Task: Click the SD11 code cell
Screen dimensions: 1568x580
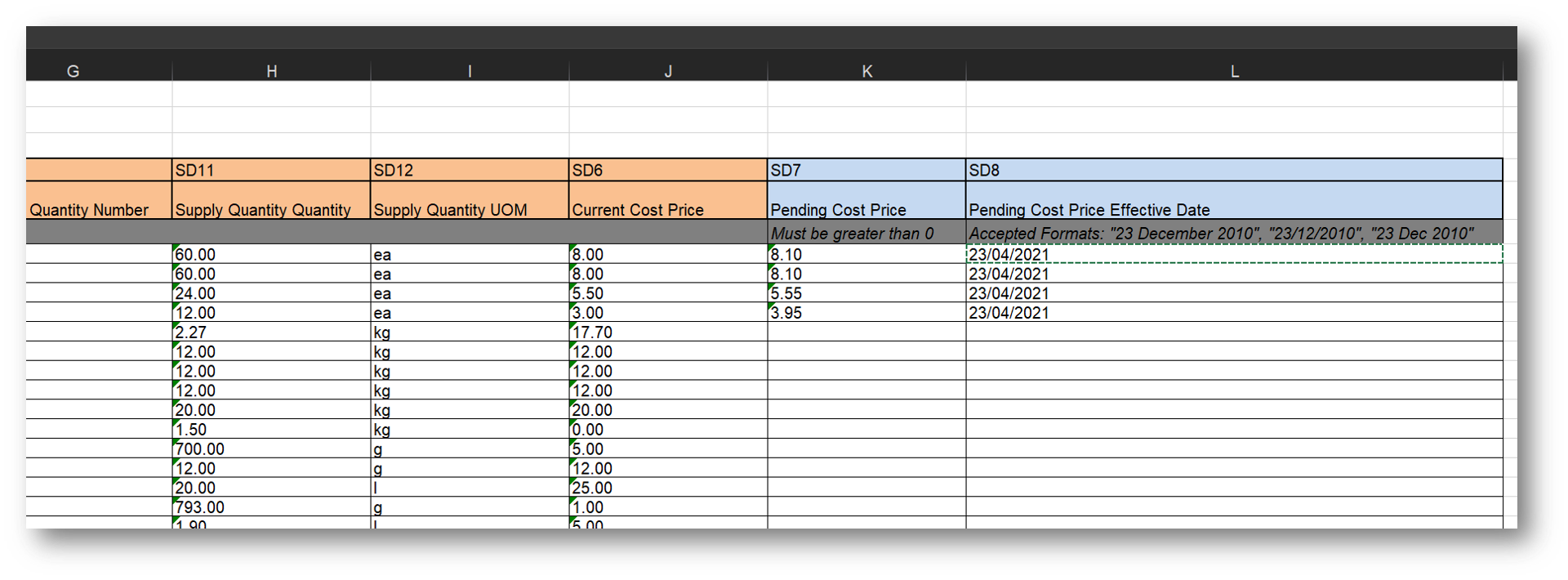Action: (271, 170)
